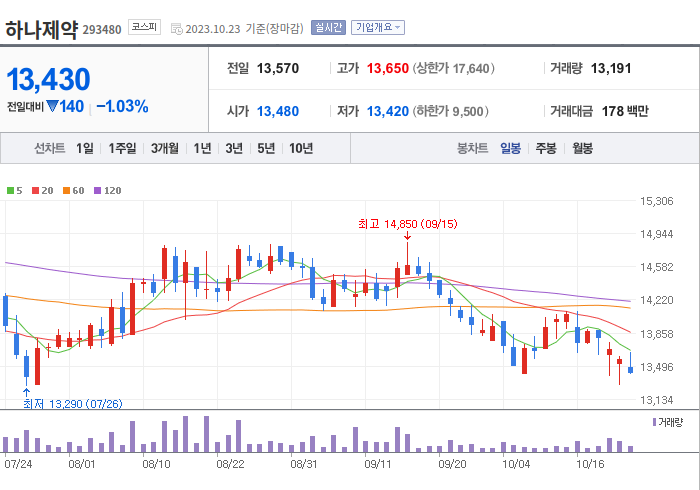Click the 13,134 price axis label
Viewport: 700px width, 490px height.
(656, 400)
